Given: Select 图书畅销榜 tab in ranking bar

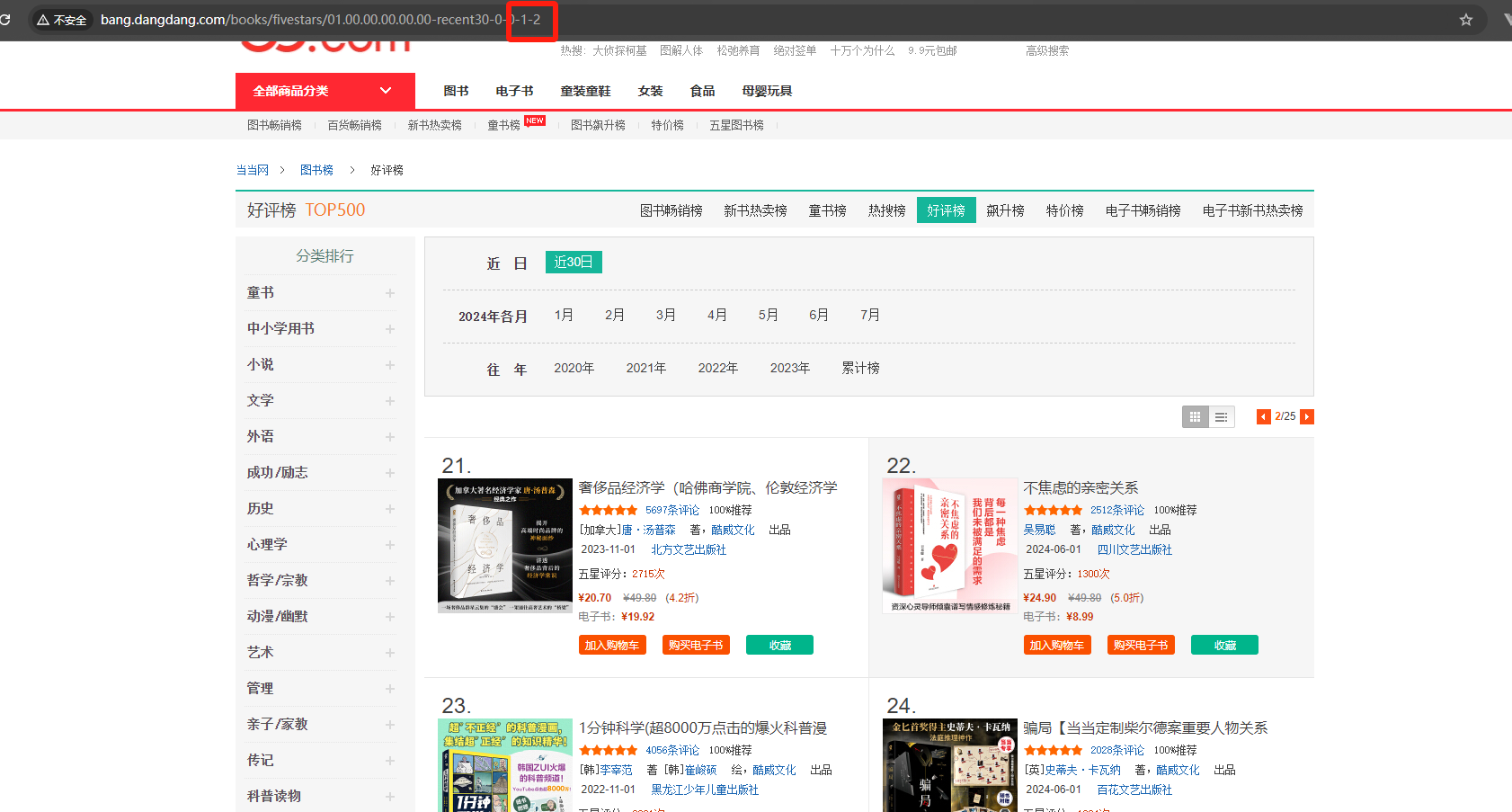Looking at the screenshot, I should pos(671,210).
